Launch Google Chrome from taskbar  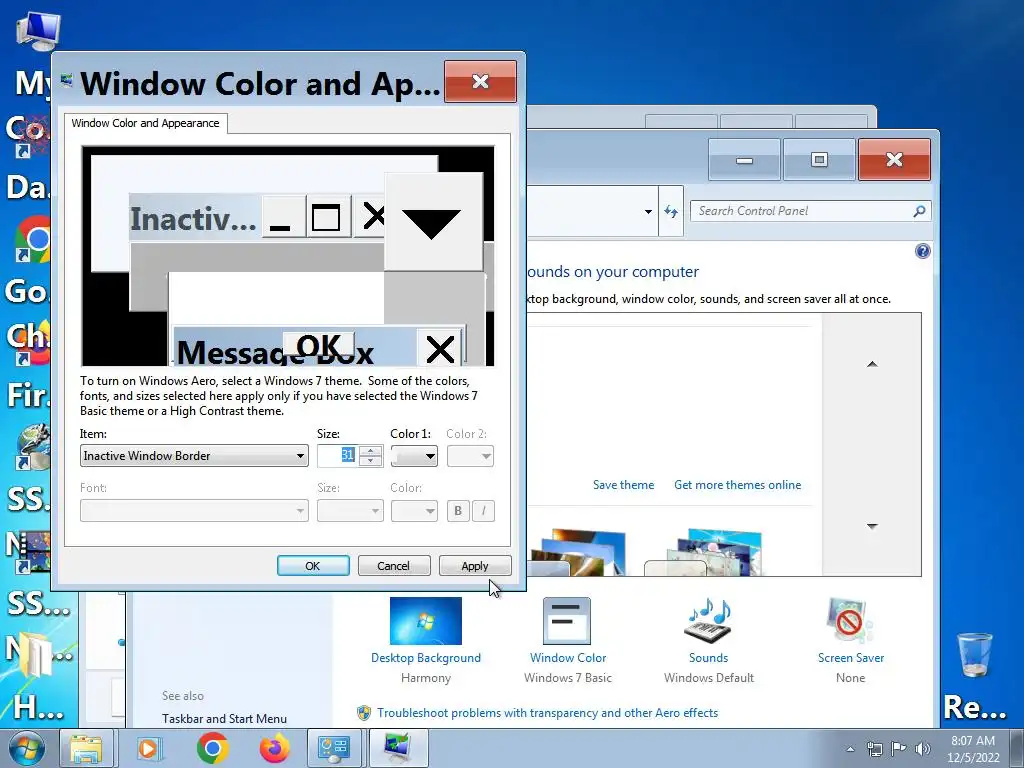pos(212,748)
